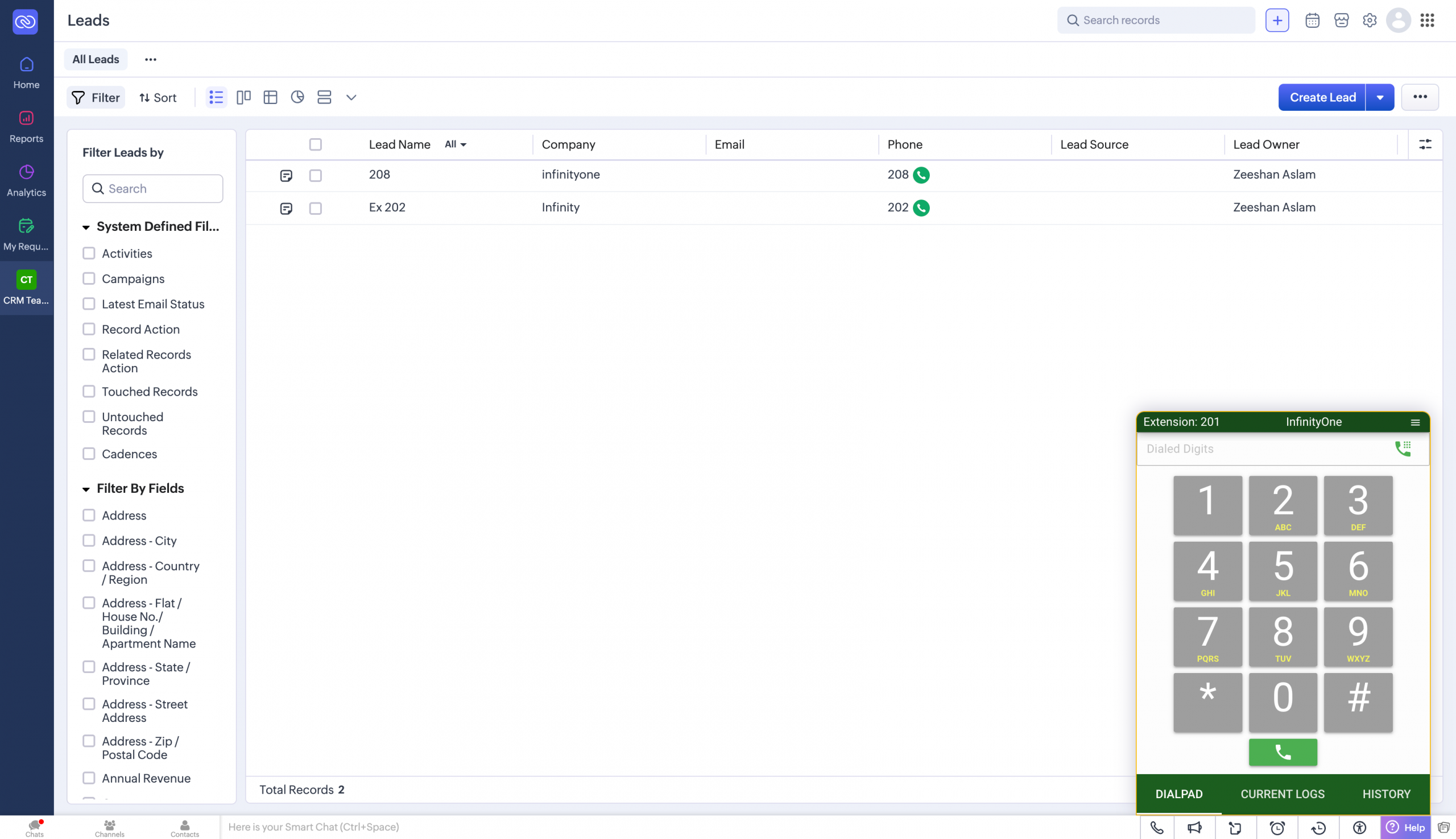Call 208 using green phone icon
The height and width of the screenshot is (839, 1456).
(x=921, y=175)
